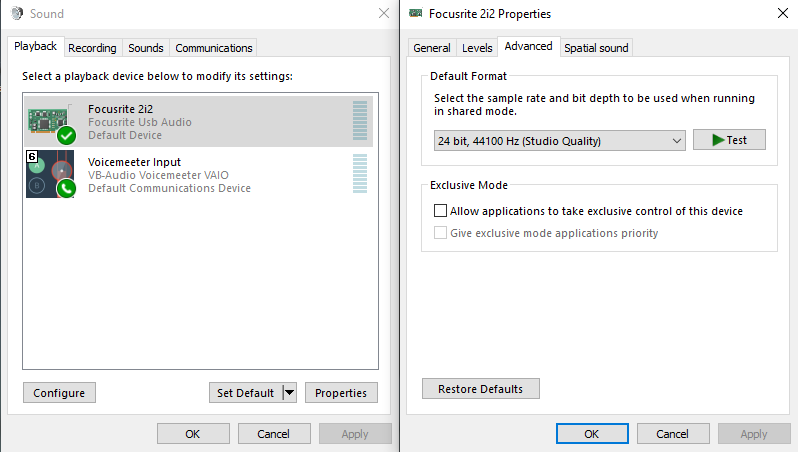The image size is (798, 452).
Task: Close the Sound window
Action: (384, 13)
